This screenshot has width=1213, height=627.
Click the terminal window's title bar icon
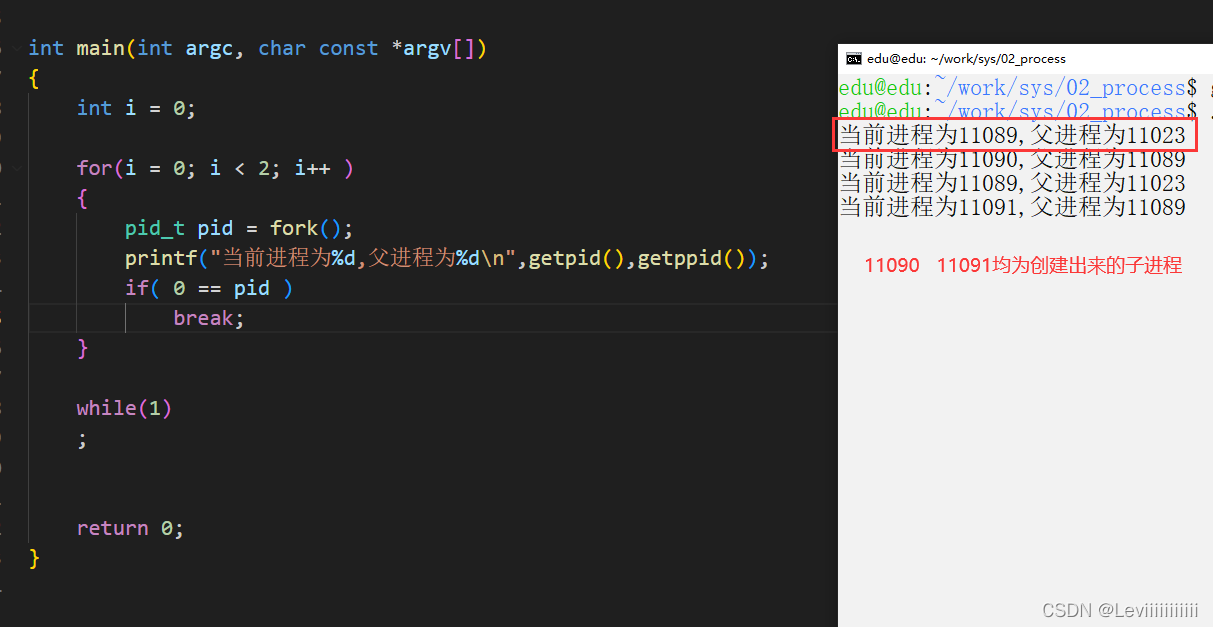click(x=853, y=59)
